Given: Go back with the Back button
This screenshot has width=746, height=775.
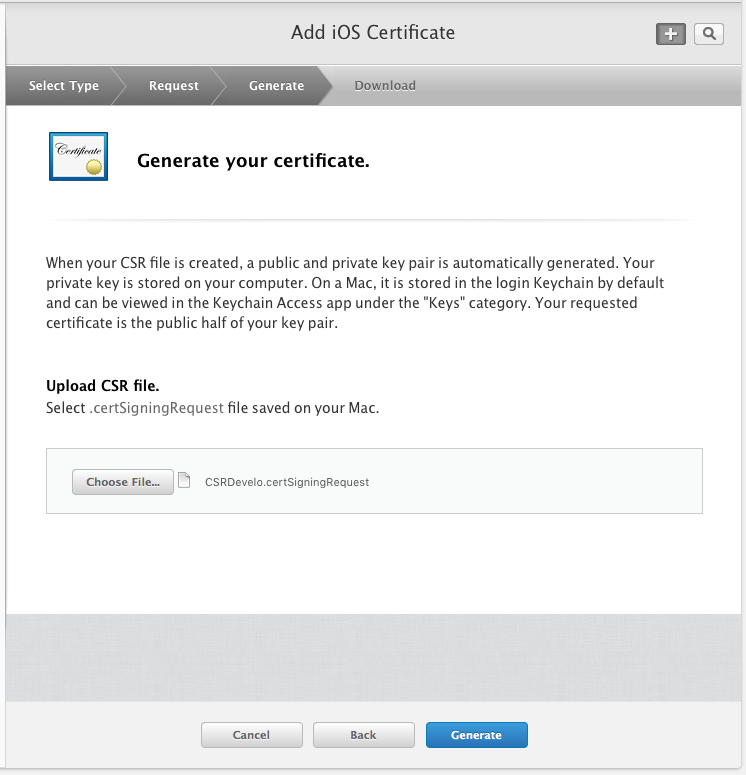Looking at the screenshot, I should pyautogui.click(x=363, y=735).
